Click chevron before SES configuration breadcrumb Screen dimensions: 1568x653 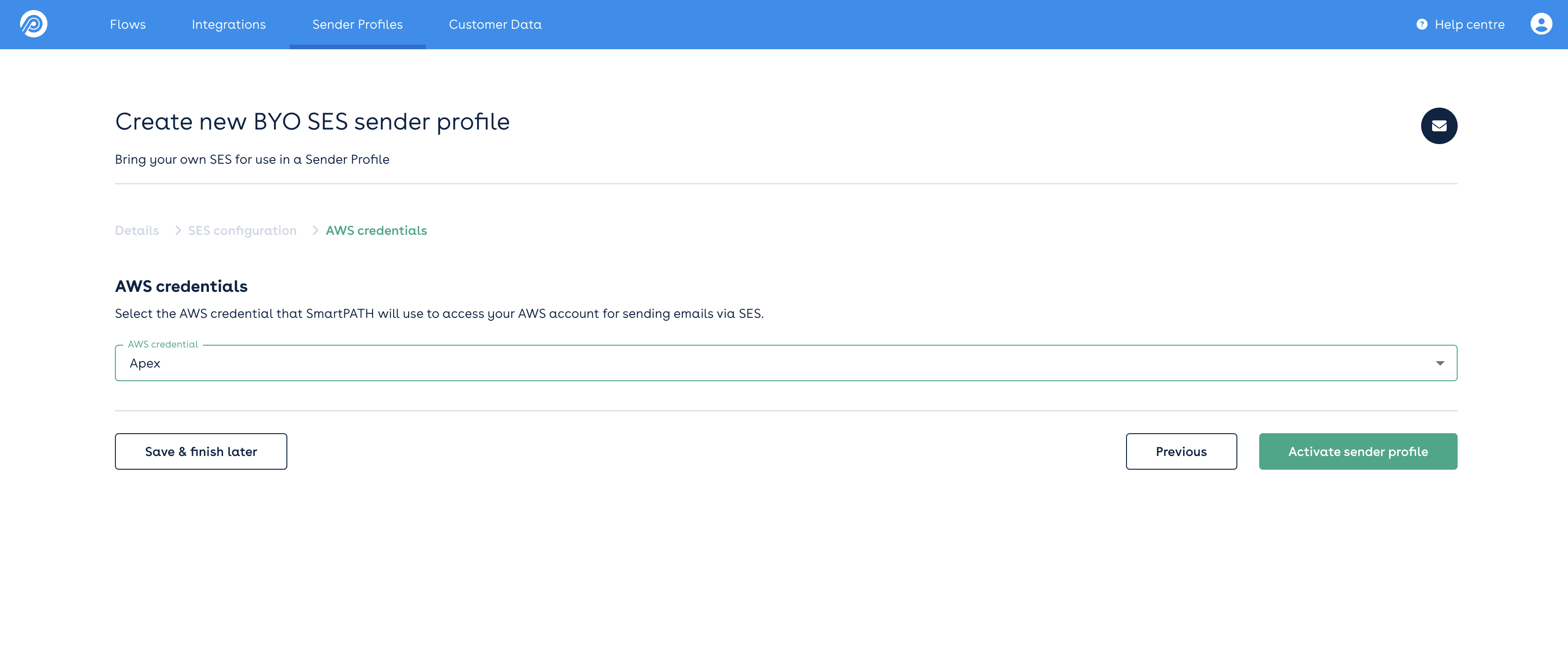tap(178, 231)
